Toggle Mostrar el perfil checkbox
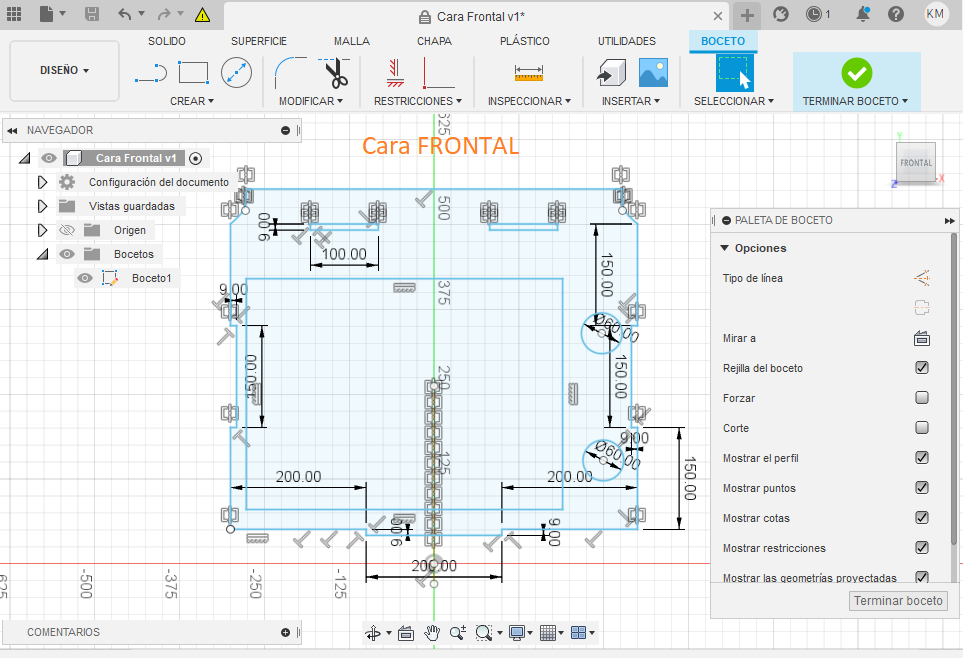The height and width of the screenshot is (658, 963). (922, 458)
